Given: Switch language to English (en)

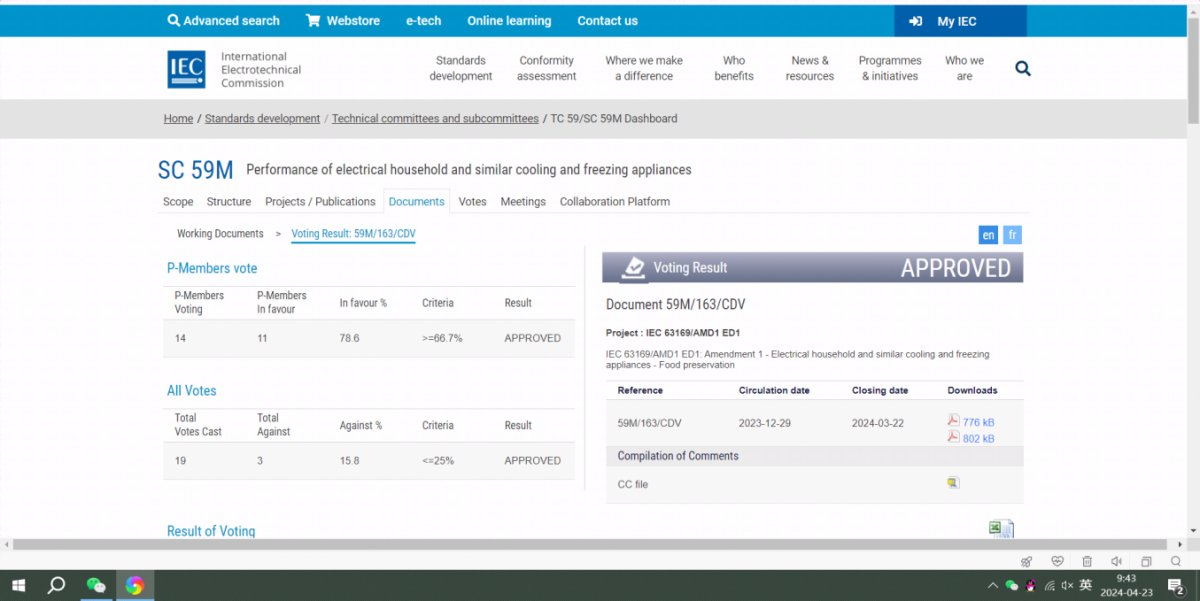Looking at the screenshot, I should click(x=988, y=235).
